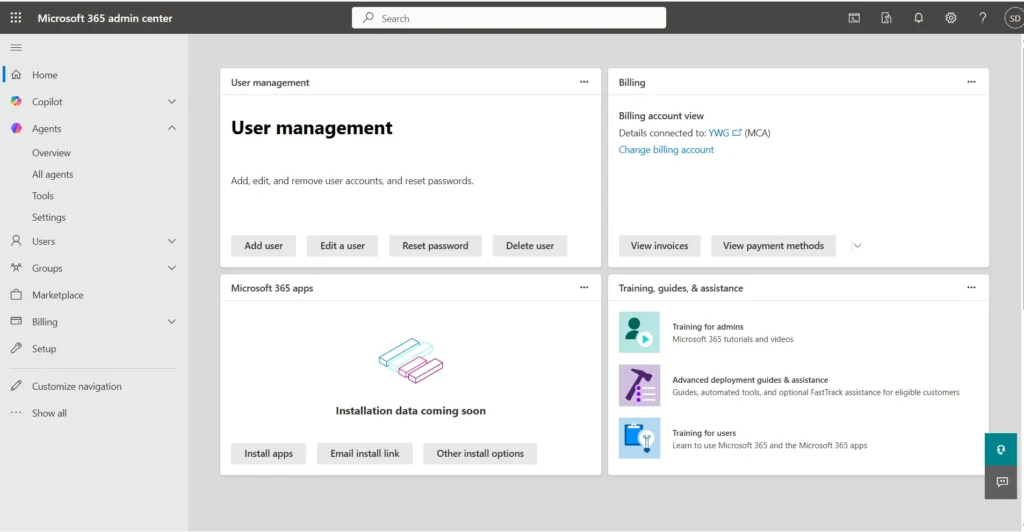
Task: Open notifications bell icon
Action: [918, 18]
